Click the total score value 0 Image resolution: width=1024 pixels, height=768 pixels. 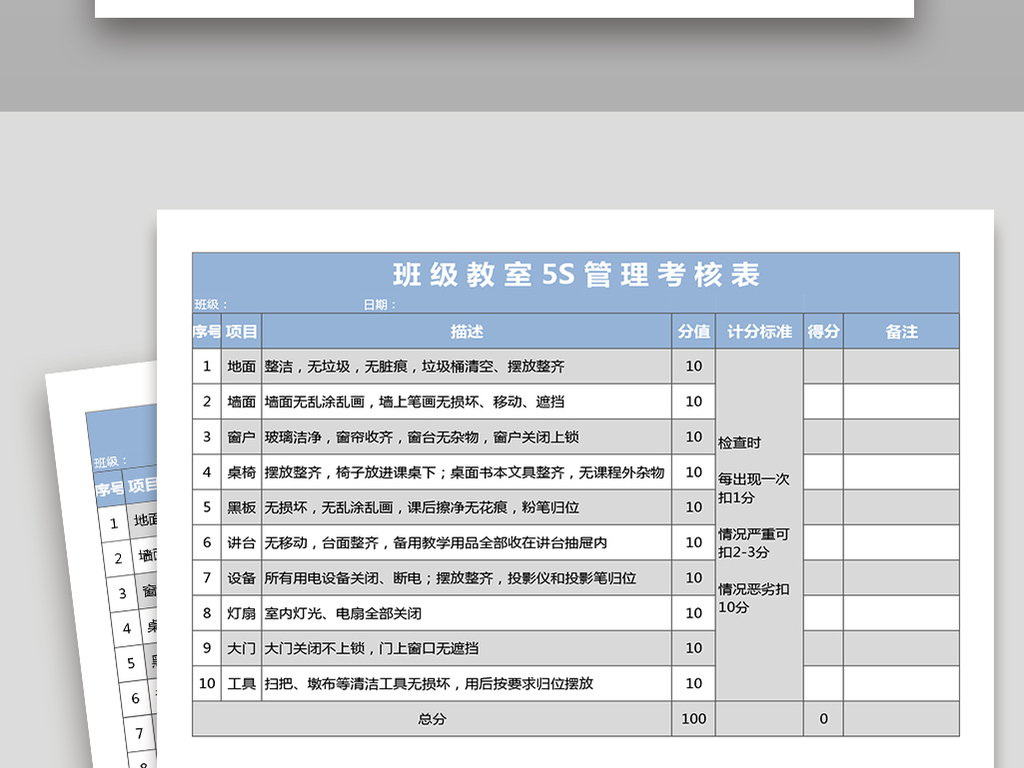click(x=822, y=718)
